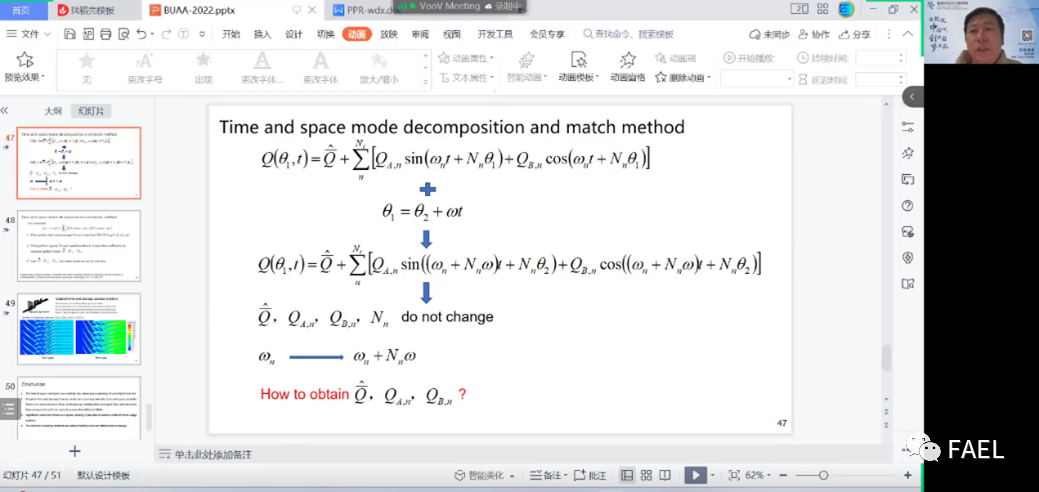1039x492 pixels.
Task: Click the 批注 comments button in status bar
Action: pos(592,475)
